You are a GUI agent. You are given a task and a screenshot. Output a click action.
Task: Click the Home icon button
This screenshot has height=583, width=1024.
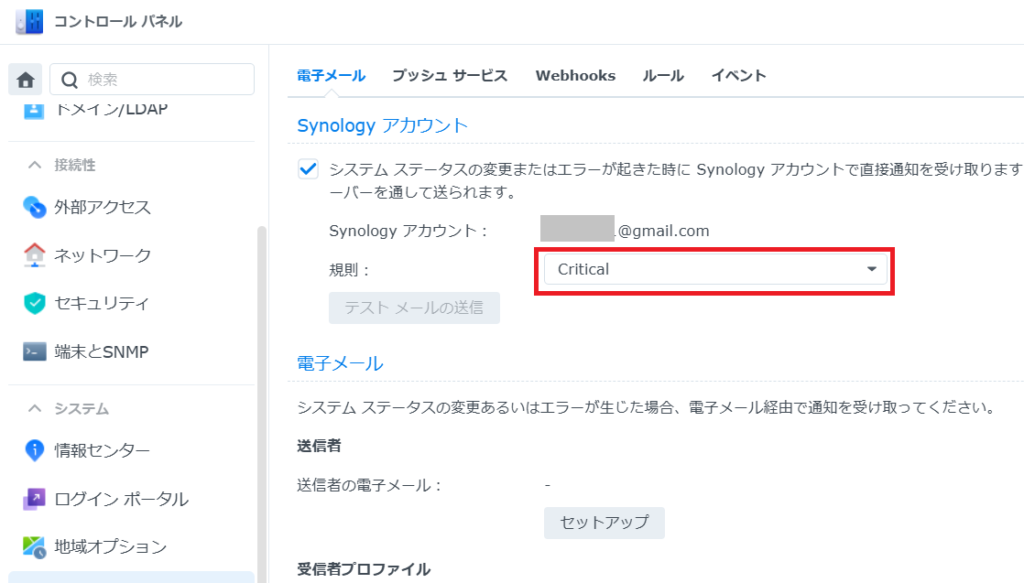pyautogui.click(x=26, y=80)
